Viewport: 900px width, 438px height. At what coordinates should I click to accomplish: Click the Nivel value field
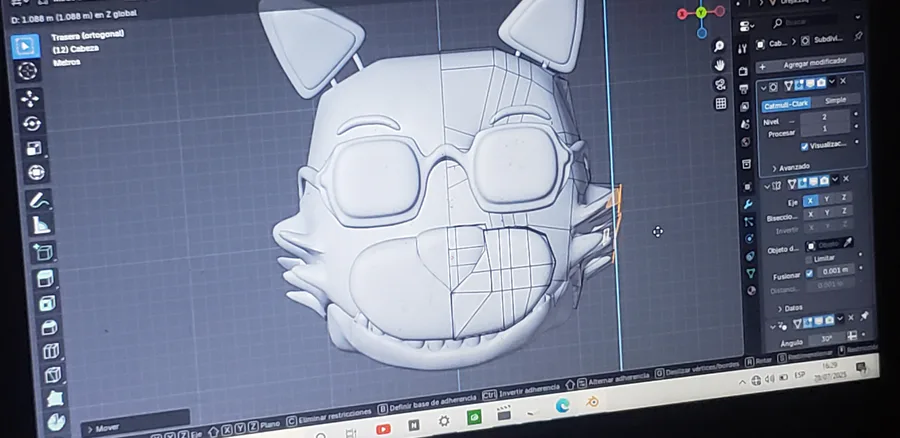(x=824, y=117)
